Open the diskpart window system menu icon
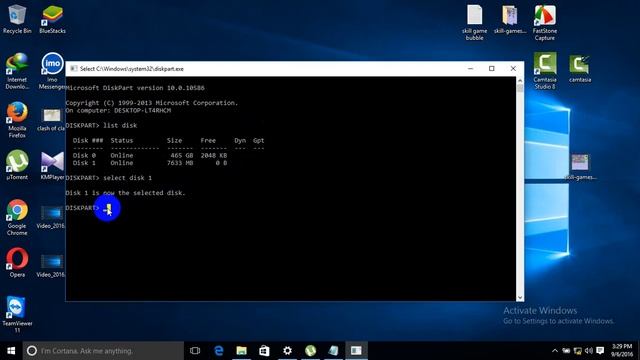Viewport: 640px width, 360px height. (73, 69)
